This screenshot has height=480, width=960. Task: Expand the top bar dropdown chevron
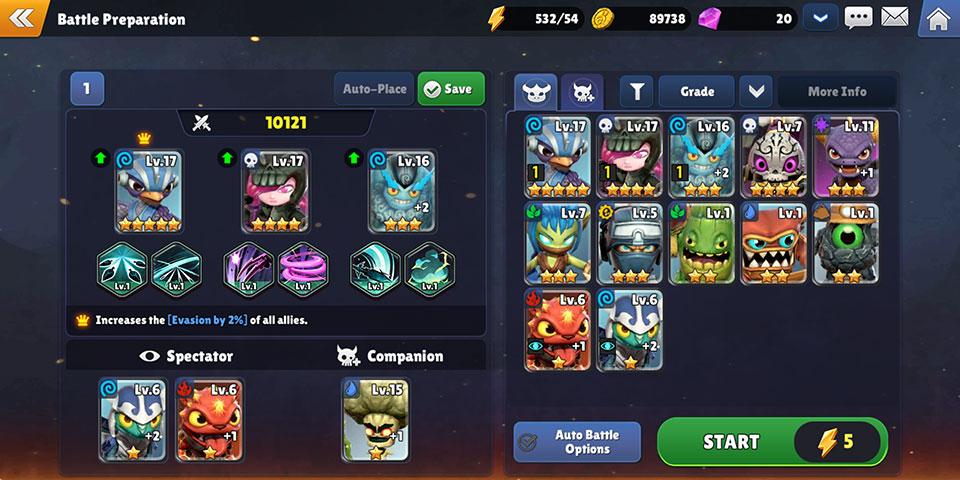coord(820,18)
